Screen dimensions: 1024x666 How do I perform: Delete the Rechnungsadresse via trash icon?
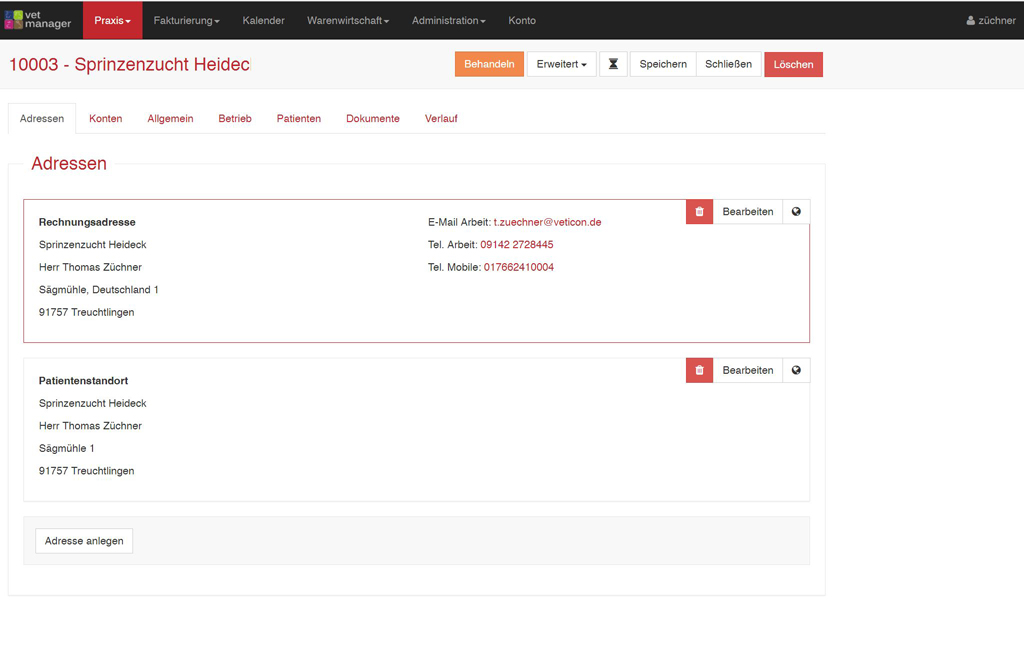click(x=699, y=212)
